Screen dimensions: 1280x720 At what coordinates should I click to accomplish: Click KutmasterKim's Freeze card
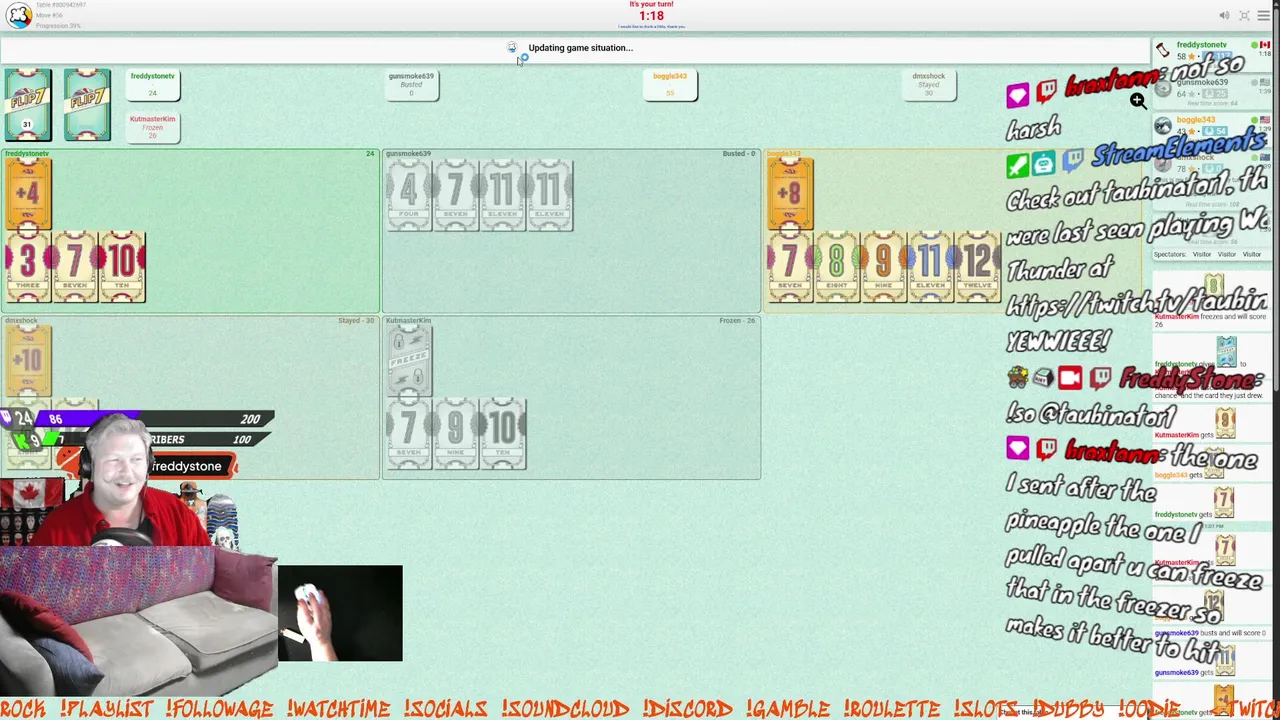408,362
